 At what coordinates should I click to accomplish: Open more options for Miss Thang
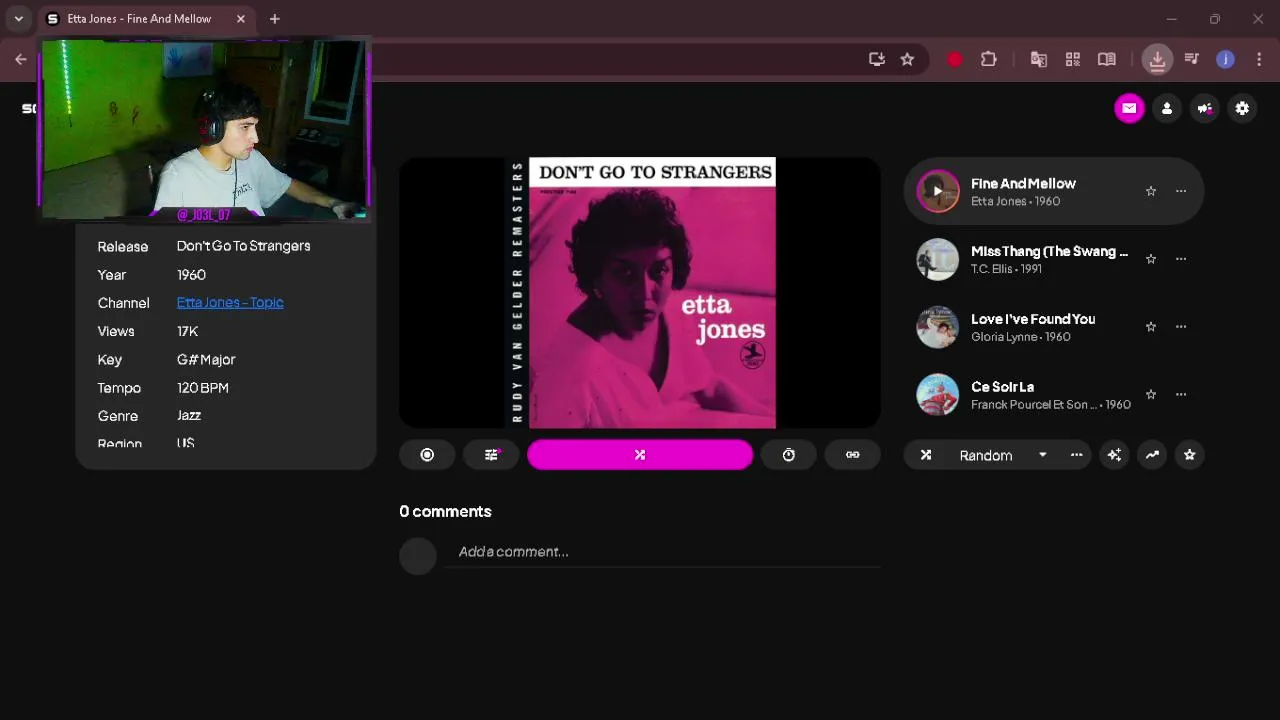(1181, 259)
